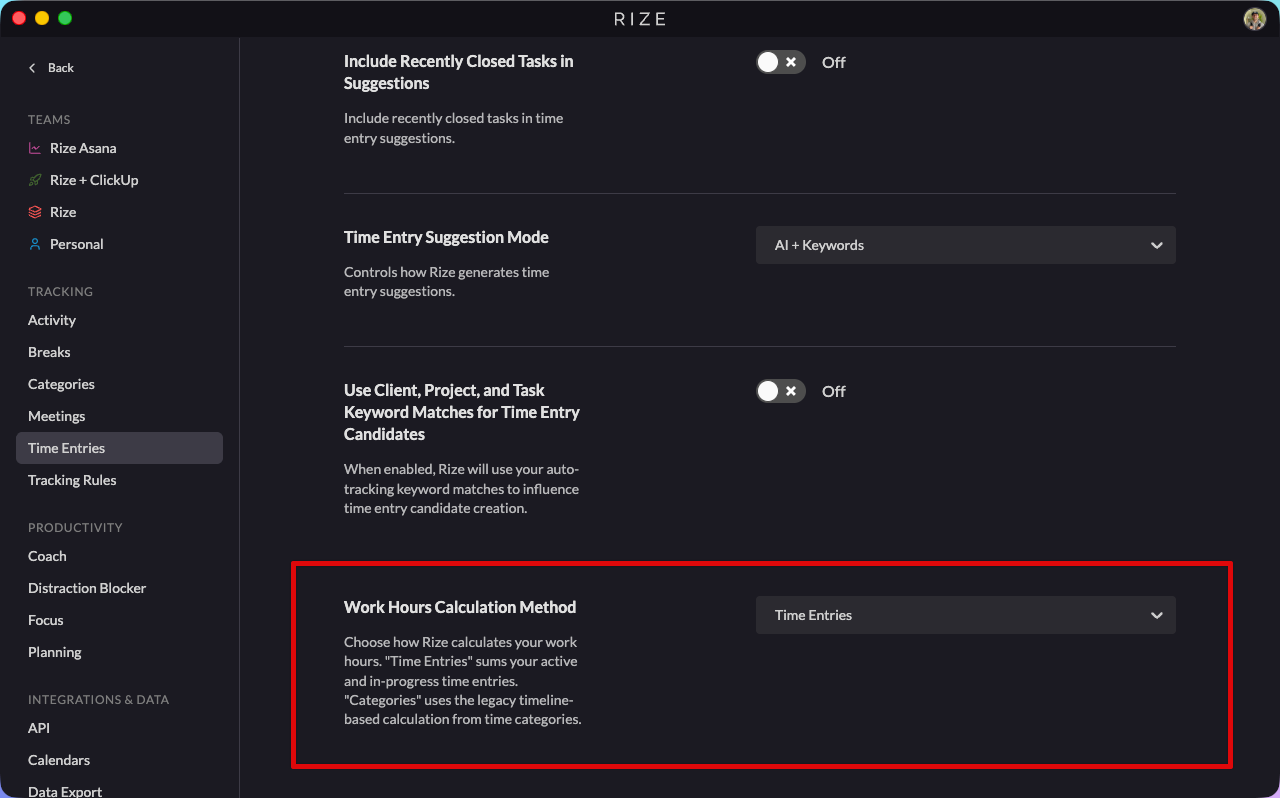Enable Client, Project, and Task Keyword Matches
The width and height of the screenshot is (1280, 798).
[x=781, y=391]
